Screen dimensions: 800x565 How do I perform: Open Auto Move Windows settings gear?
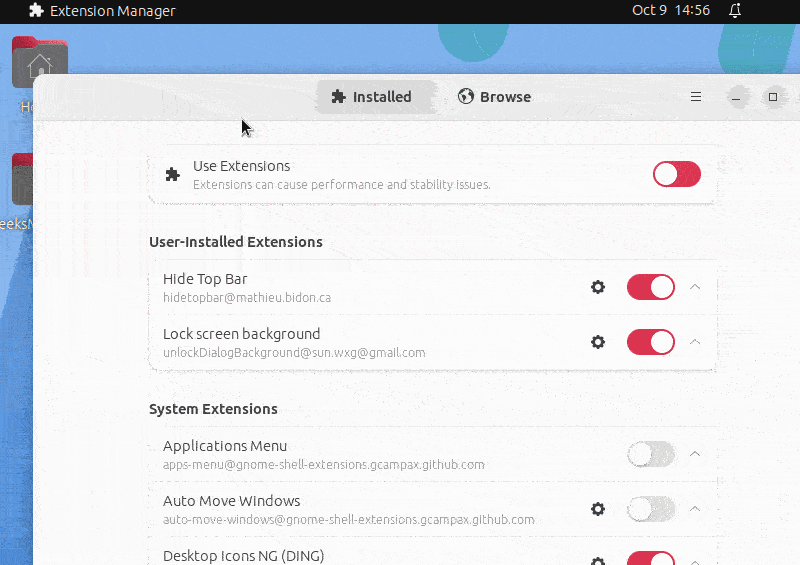[598, 509]
